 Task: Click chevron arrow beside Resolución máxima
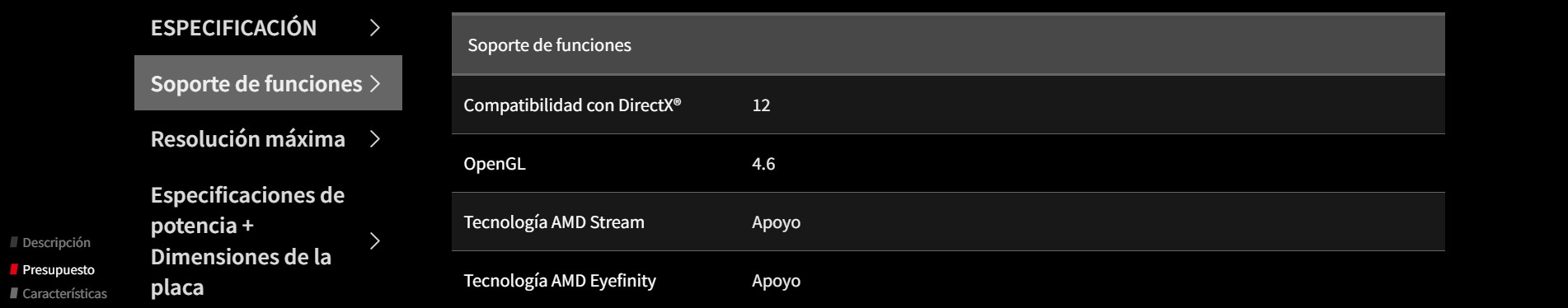tap(375, 138)
